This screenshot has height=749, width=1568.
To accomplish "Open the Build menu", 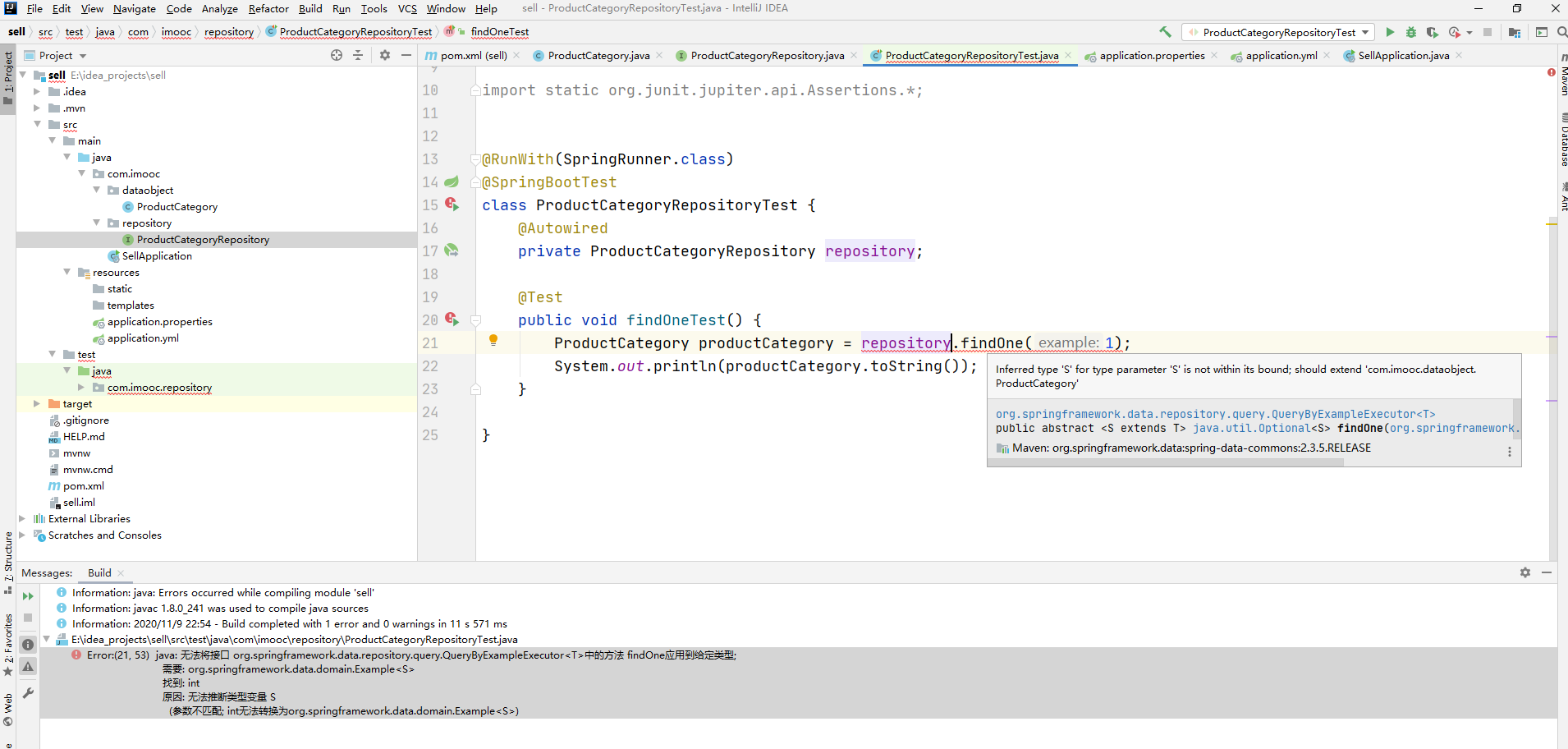I will 310,8.
